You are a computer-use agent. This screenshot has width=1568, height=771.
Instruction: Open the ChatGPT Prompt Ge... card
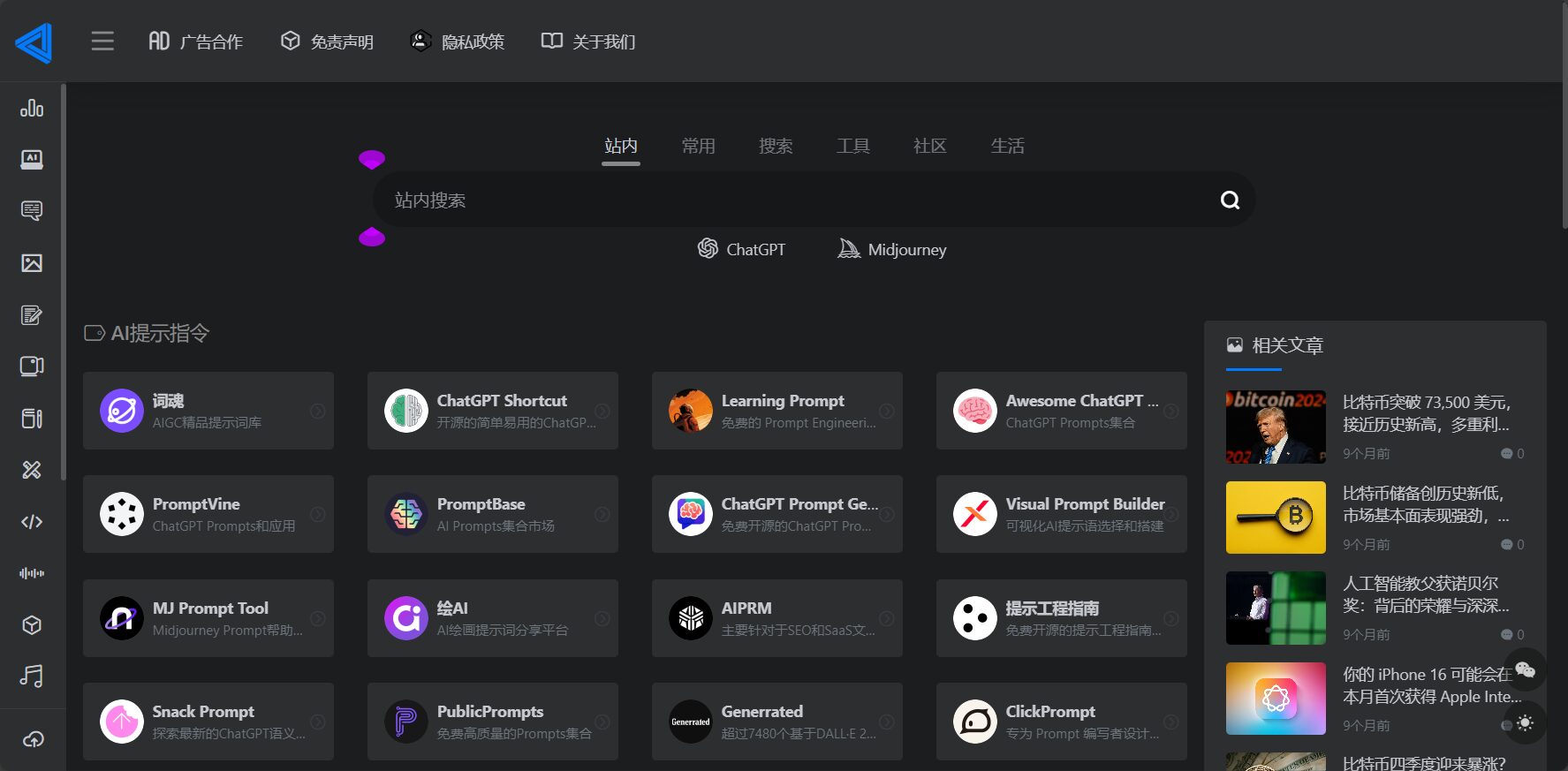(777, 514)
